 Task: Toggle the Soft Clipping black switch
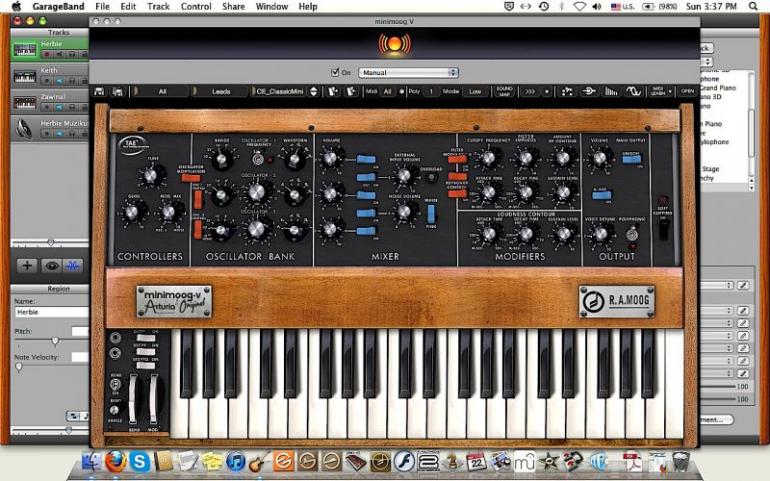(x=663, y=229)
